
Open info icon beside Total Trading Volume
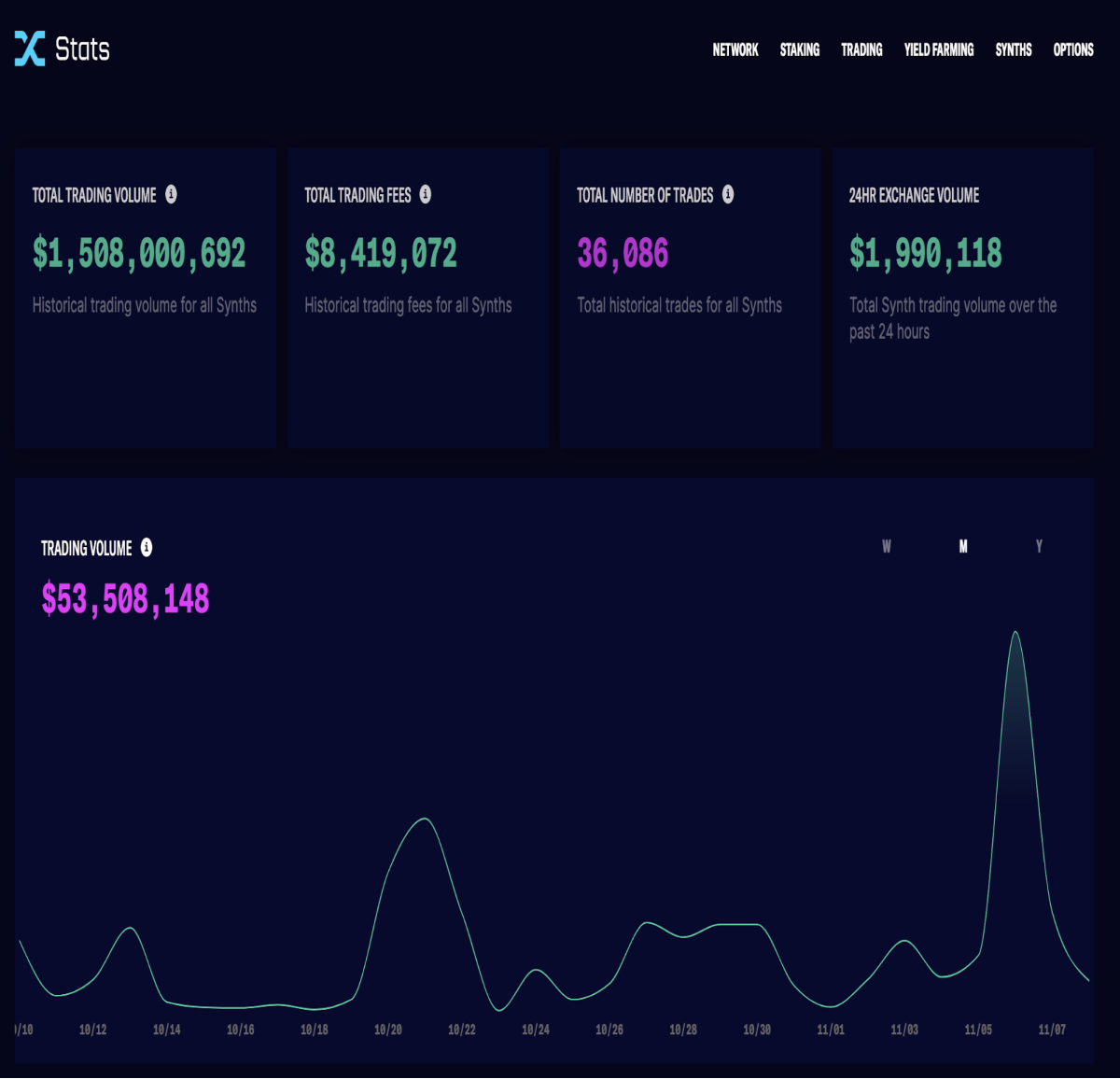(171, 194)
